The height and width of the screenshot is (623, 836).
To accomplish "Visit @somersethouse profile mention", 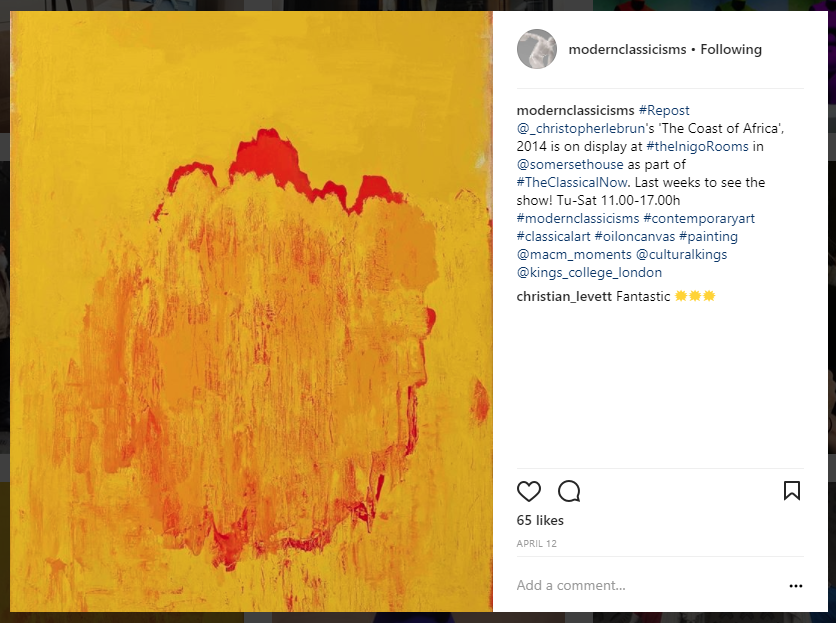I will [x=570, y=164].
